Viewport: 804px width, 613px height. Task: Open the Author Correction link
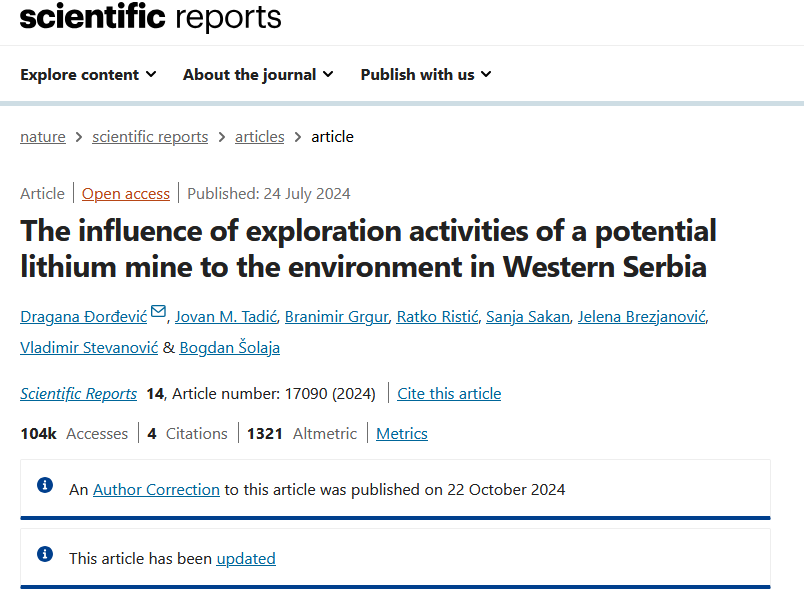[x=156, y=489]
